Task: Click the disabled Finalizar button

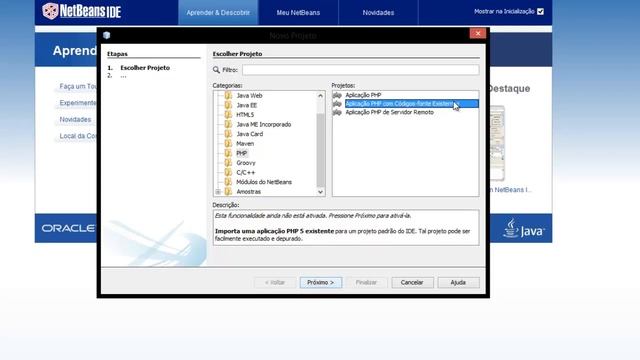Action: tap(366, 282)
